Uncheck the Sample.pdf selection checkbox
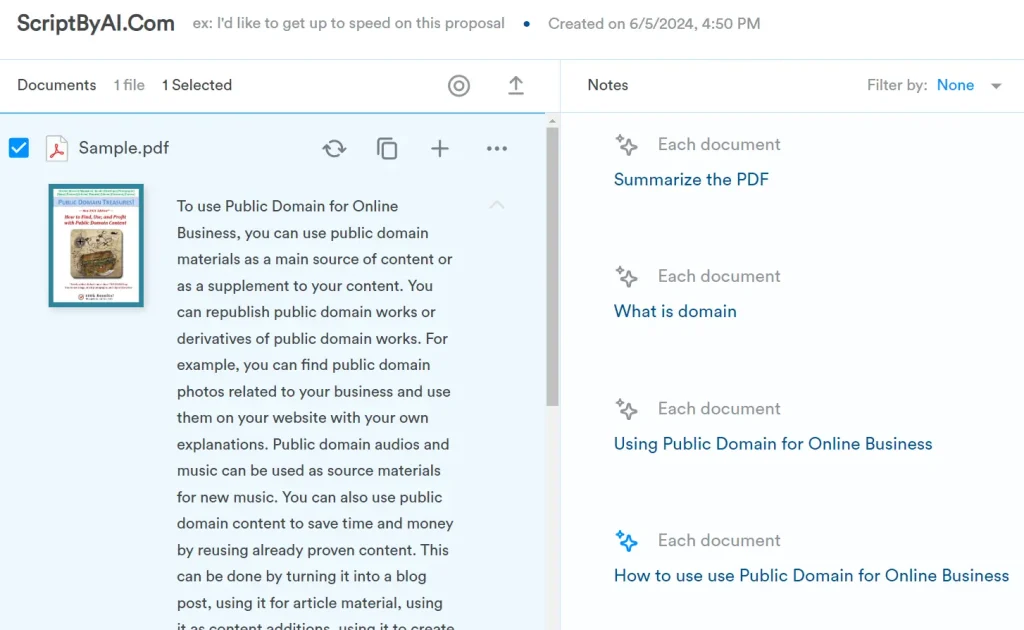 tap(18, 147)
